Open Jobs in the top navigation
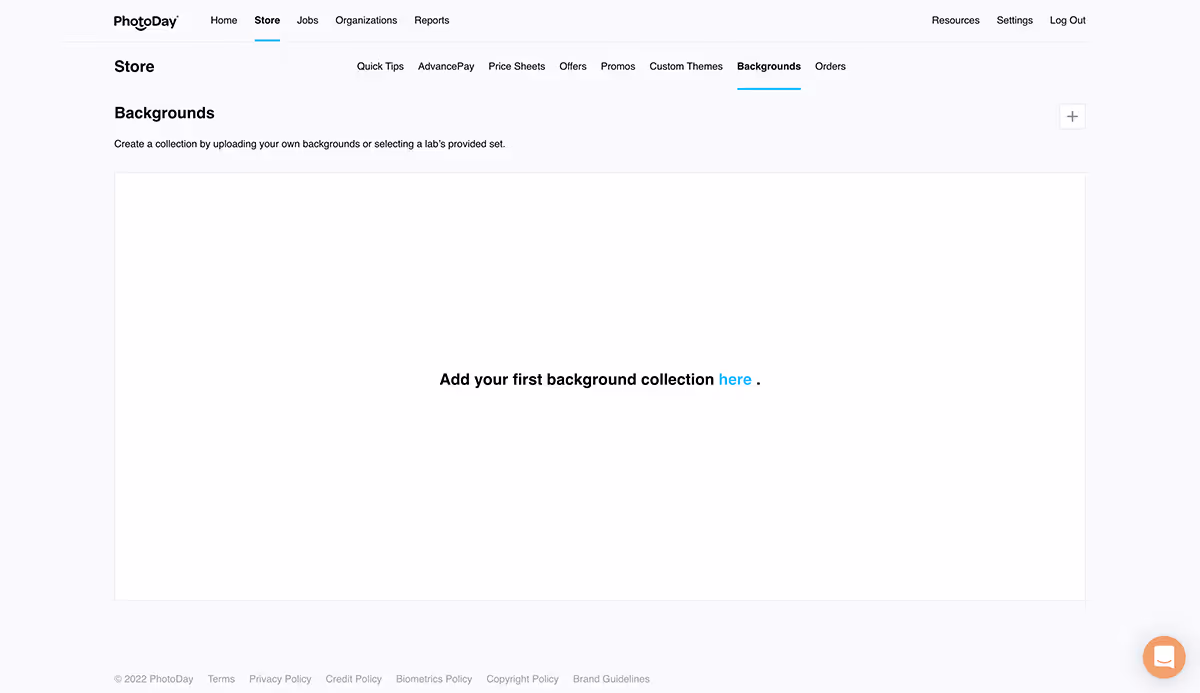The width and height of the screenshot is (1200, 693). pyautogui.click(x=308, y=20)
